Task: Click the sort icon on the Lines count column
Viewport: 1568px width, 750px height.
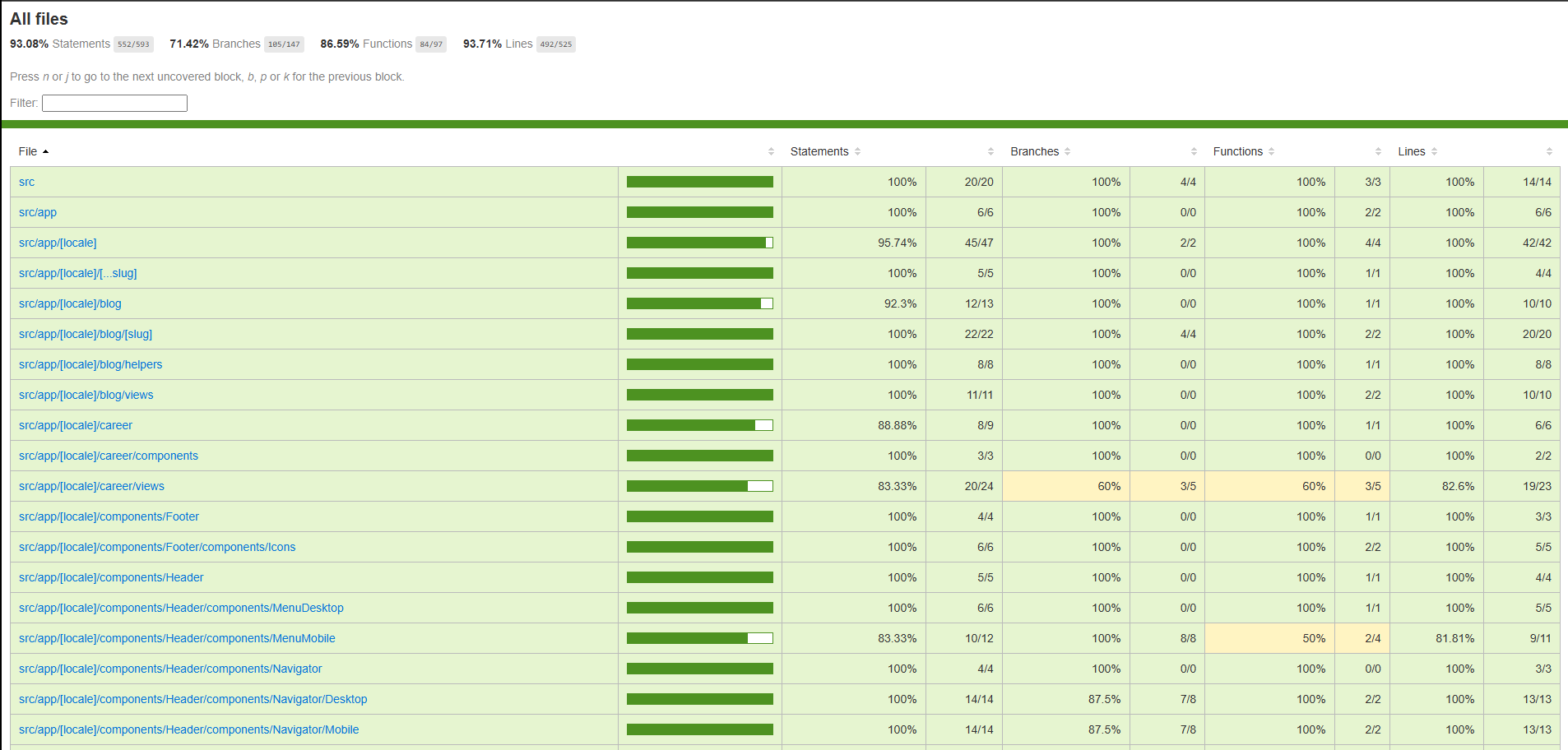Action: [x=1548, y=151]
